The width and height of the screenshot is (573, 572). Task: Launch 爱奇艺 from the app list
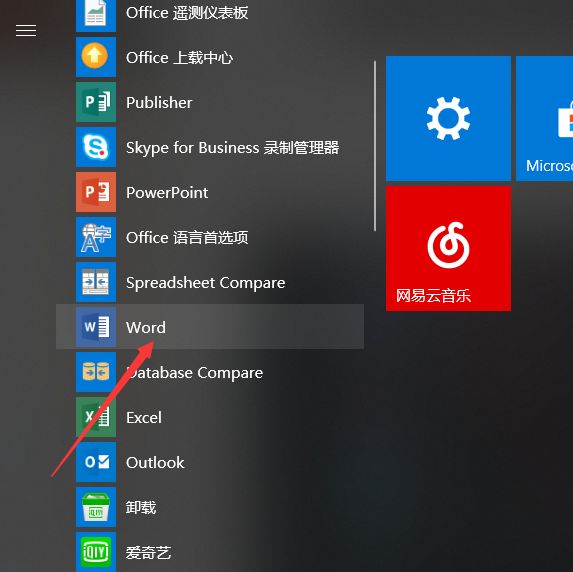(148, 553)
